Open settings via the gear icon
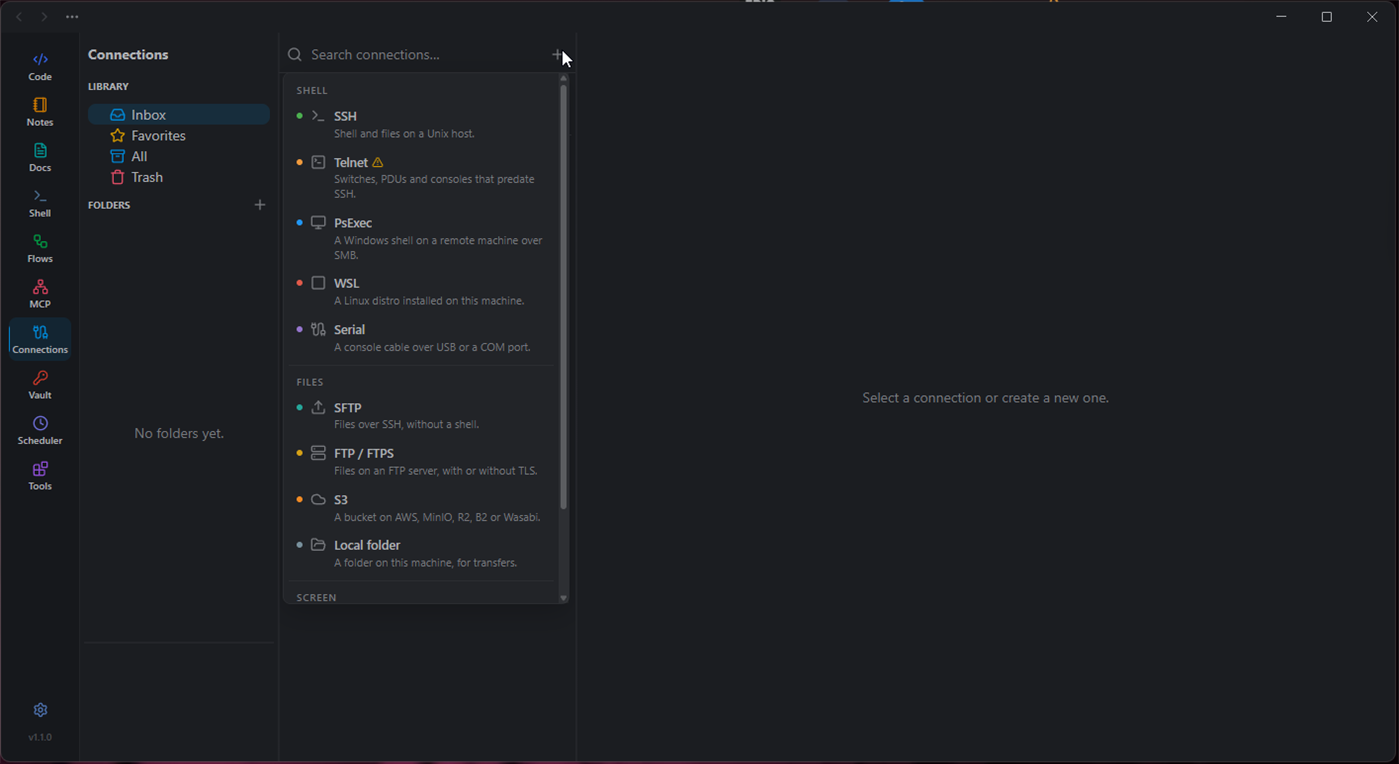This screenshot has height=764, width=1399. 40,710
